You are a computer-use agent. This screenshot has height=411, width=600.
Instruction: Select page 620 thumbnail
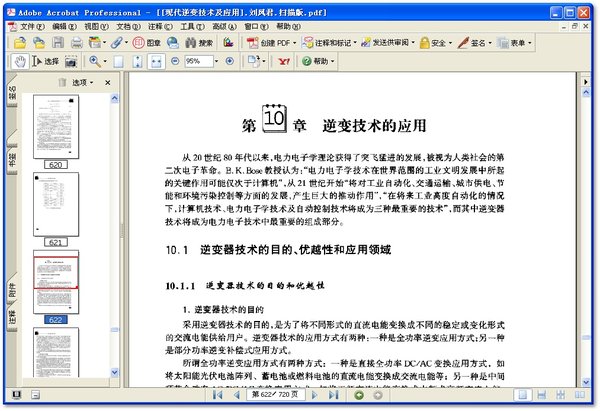(56, 127)
